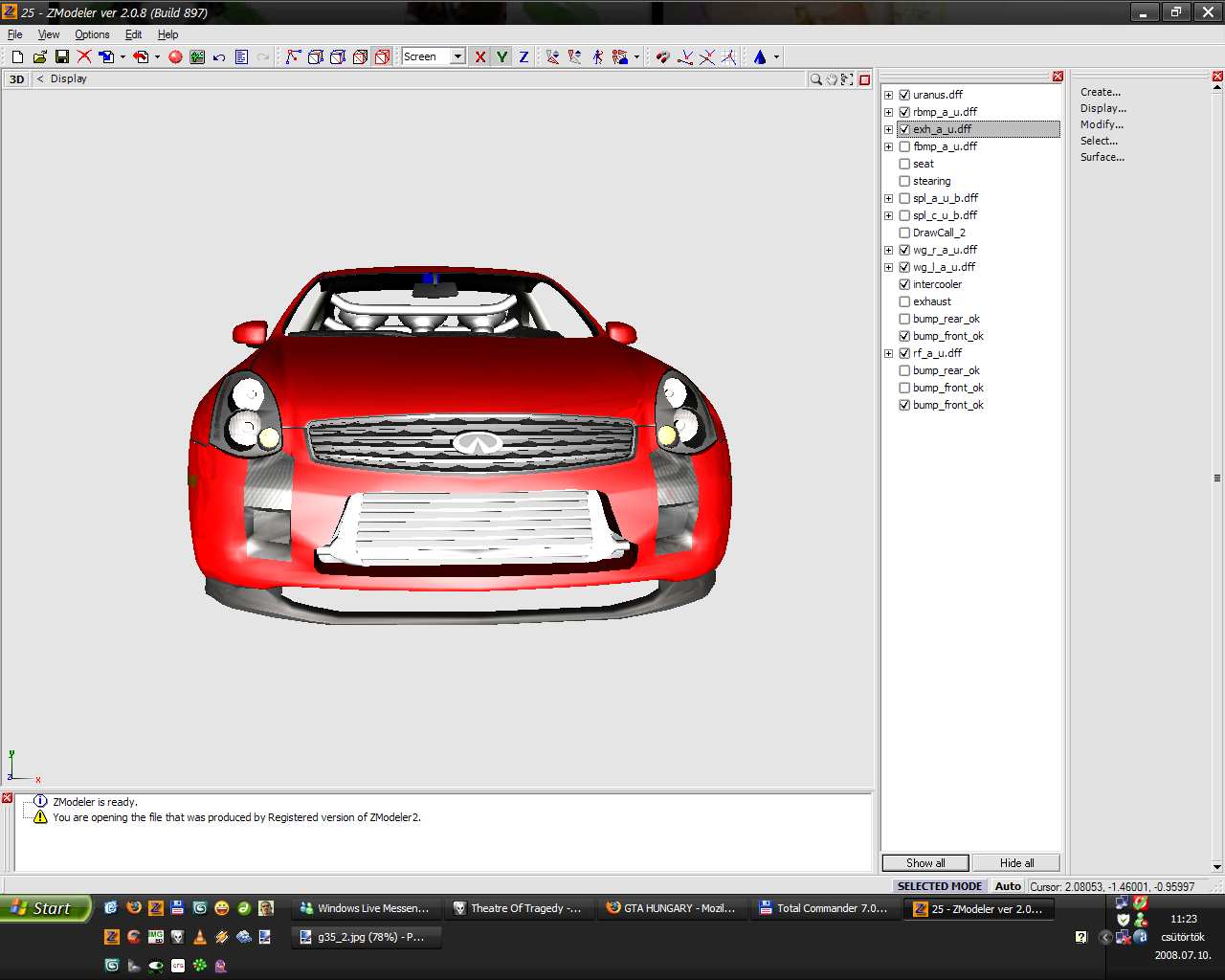Click the Import toolbar icon
This screenshot has width=1225, height=980.
coord(105,57)
